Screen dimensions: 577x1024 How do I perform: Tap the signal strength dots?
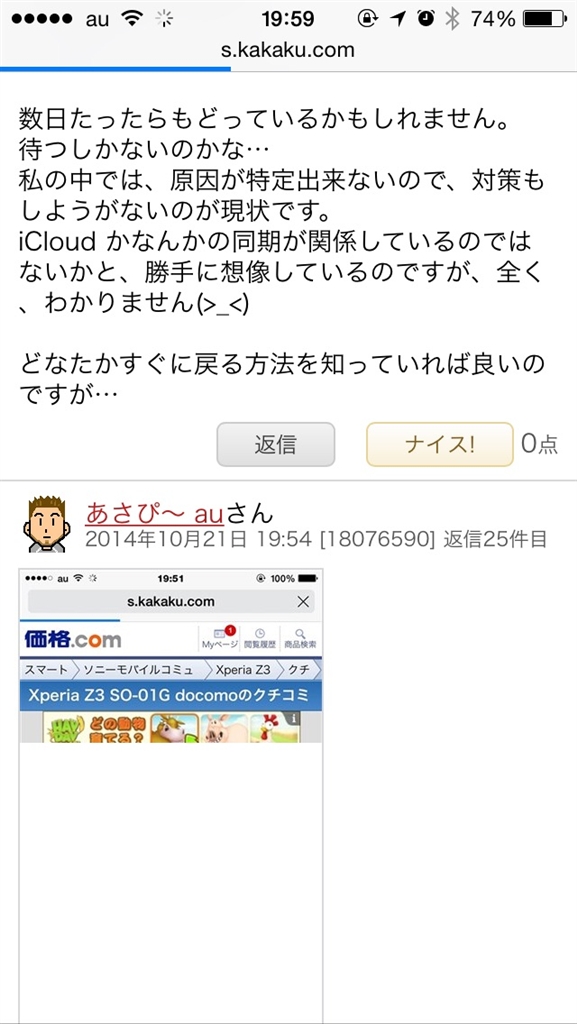[42, 19]
